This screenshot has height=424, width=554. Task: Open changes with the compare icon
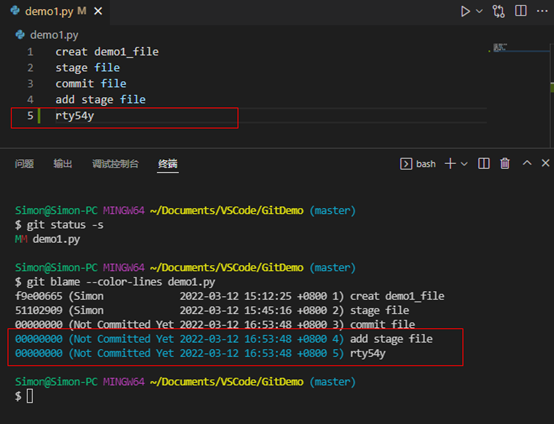(499, 11)
